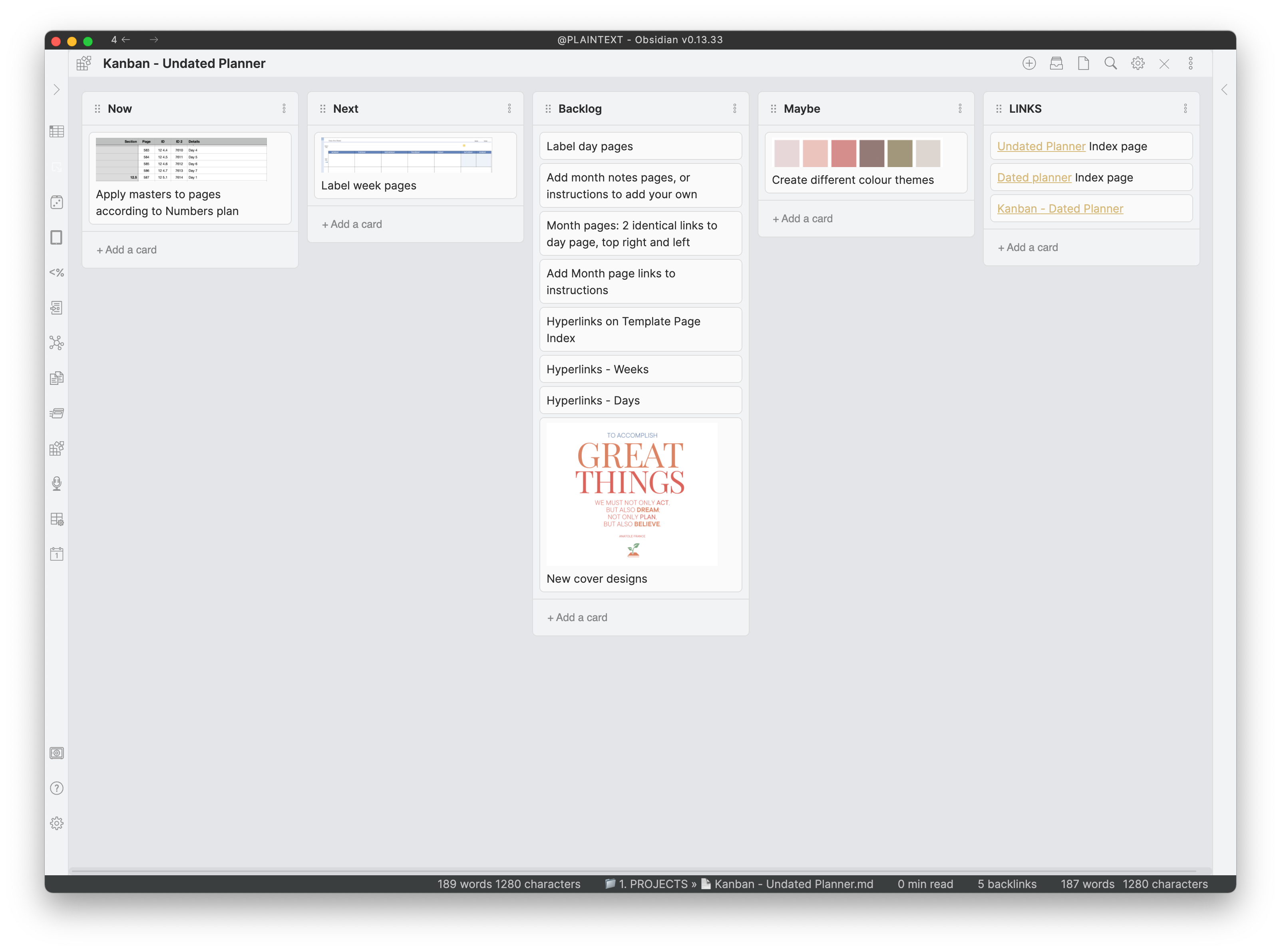Screen dimensions: 1281x952
Task: Expand the left sidebar with the chevron
Action: tap(56, 89)
